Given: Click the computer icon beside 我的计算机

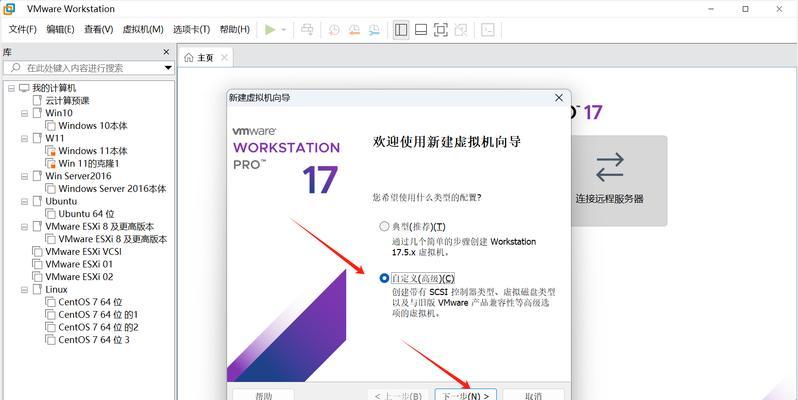Looking at the screenshot, I should tap(24, 88).
